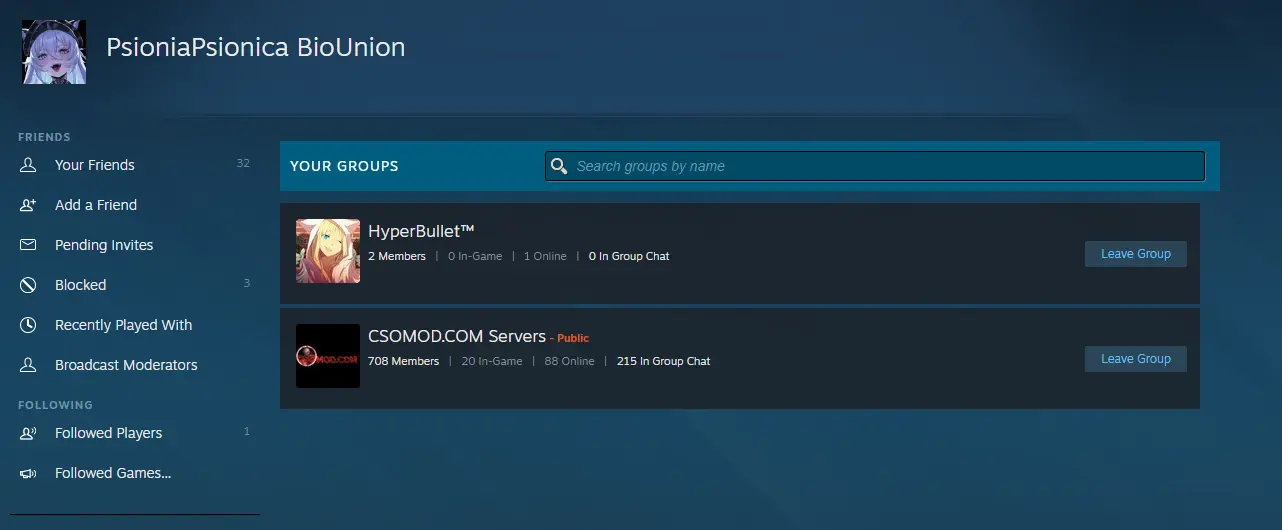Click the magnifying glass search icon
1282x530 pixels.
click(x=559, y=166)
